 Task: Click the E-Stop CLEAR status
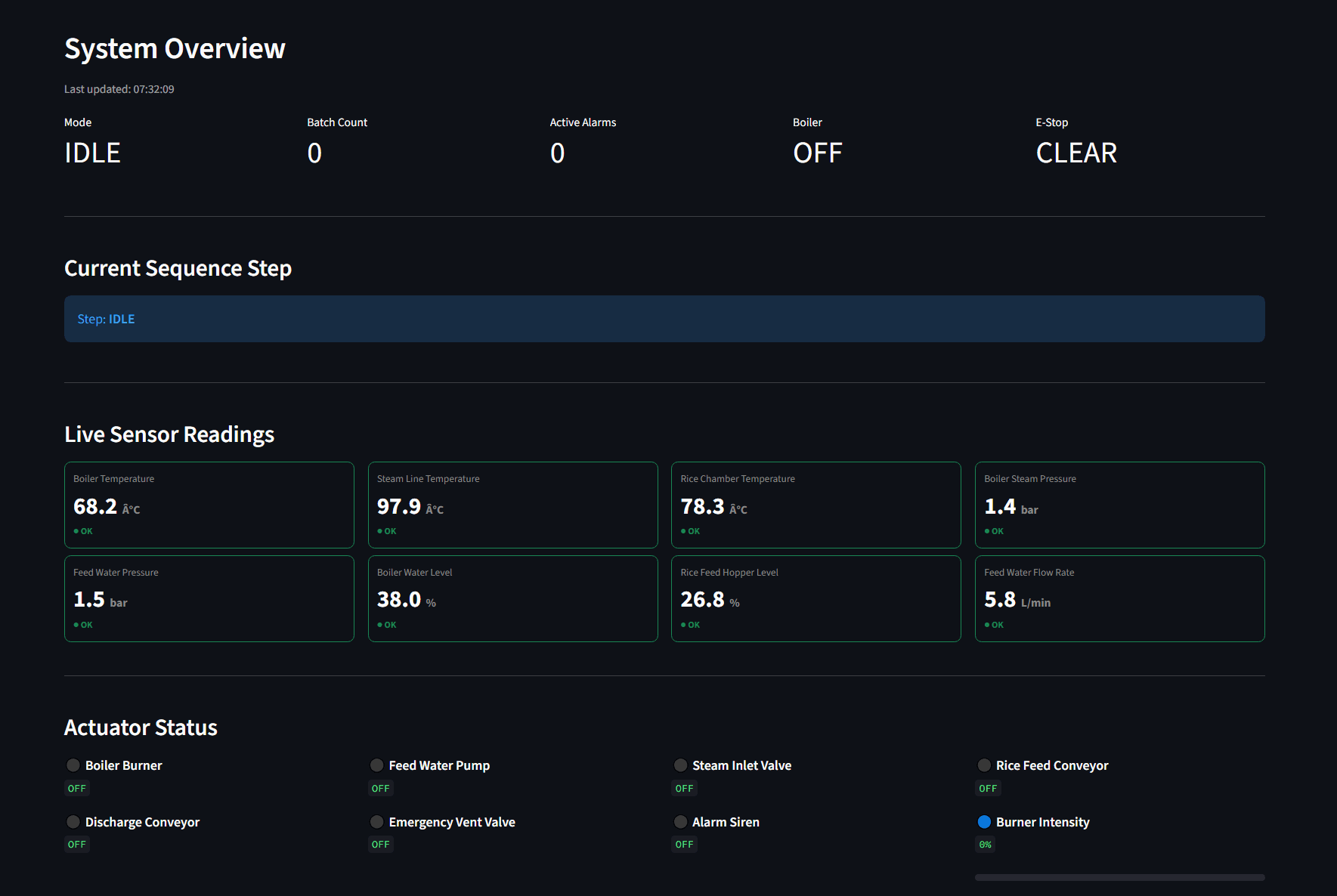[x=1076, y=153]
